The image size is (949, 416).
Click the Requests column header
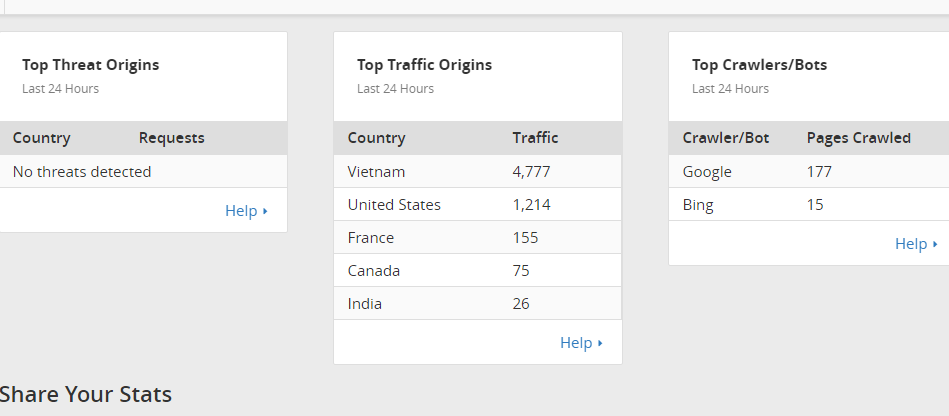click(172, 138)
